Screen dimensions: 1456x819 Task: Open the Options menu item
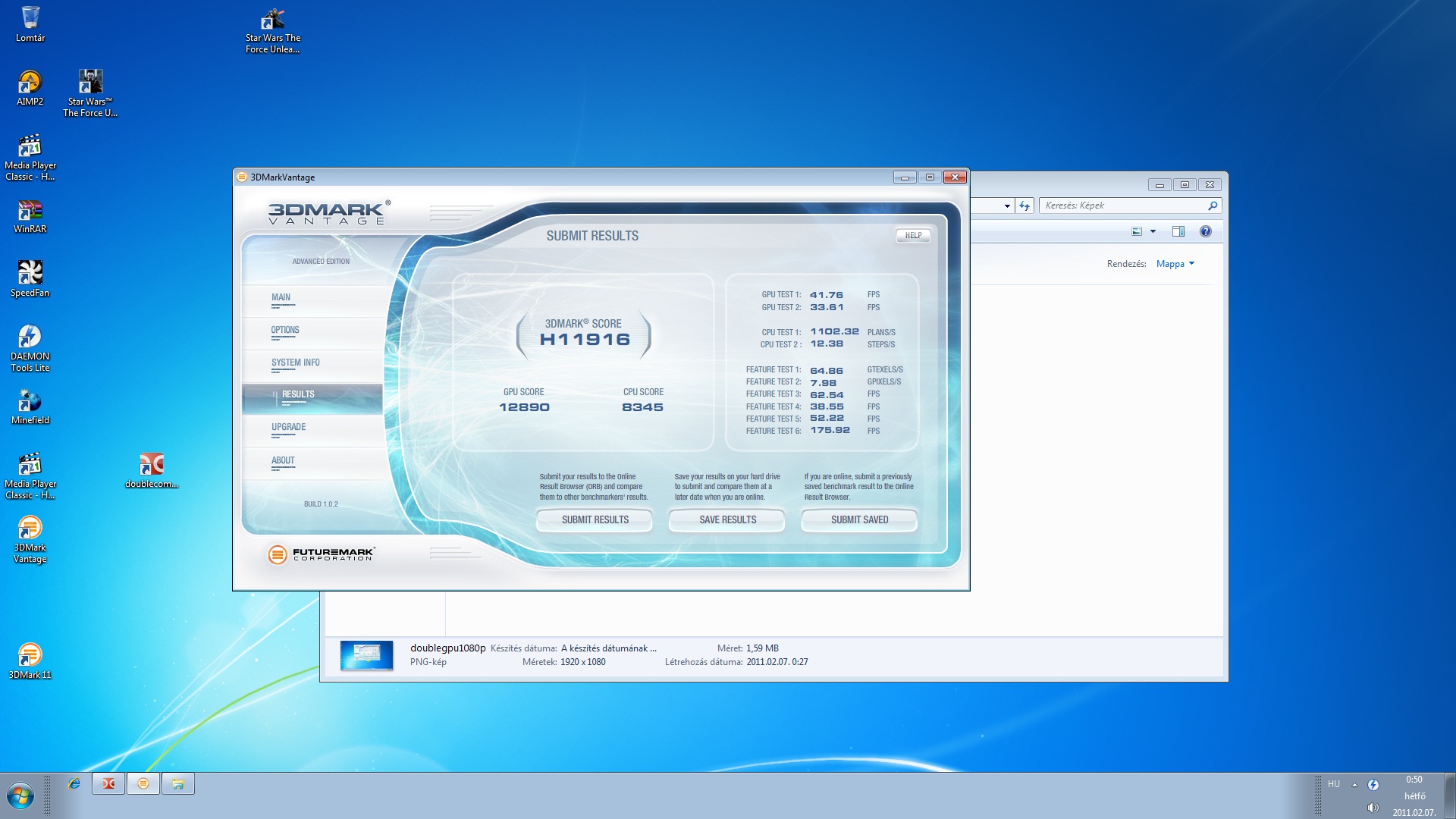(285, 331)
